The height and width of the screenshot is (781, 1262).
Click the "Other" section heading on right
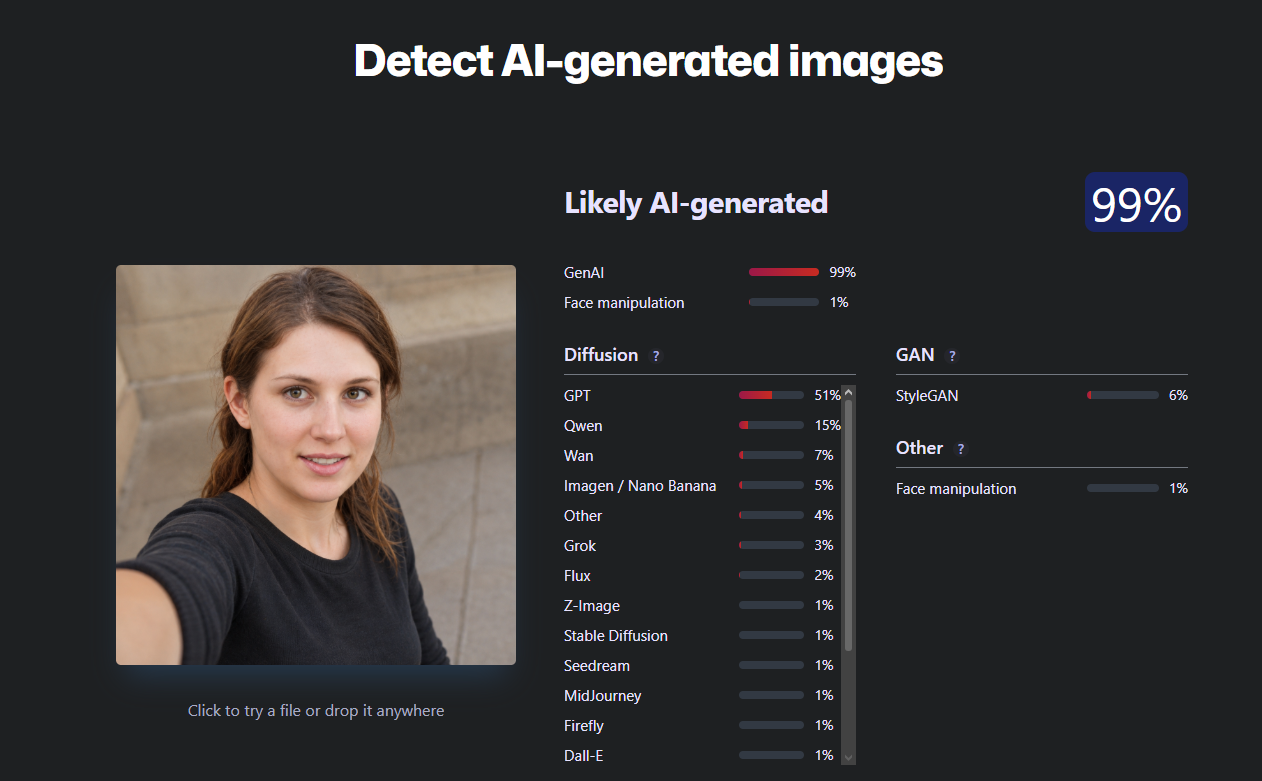coord(919,448)
